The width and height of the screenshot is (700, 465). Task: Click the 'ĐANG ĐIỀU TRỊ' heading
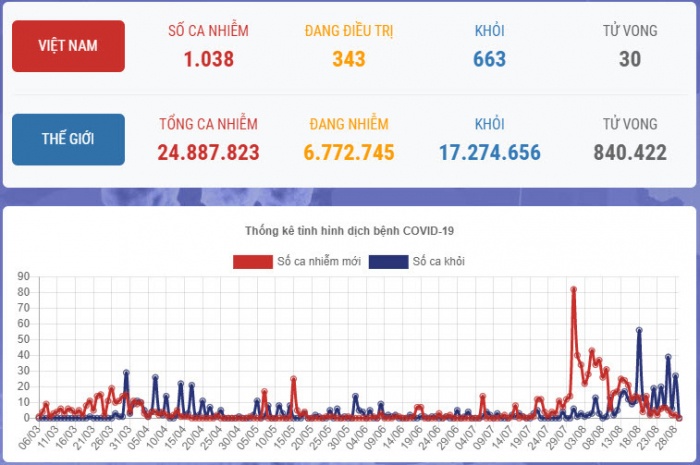pyautogui.click(x=349, y=31)
